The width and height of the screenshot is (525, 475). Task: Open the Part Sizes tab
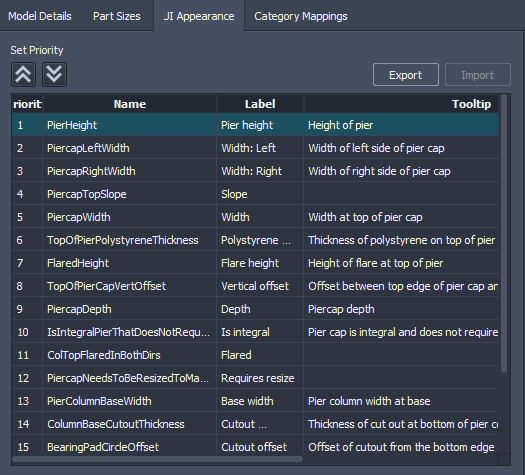click(x=117, y=16)
